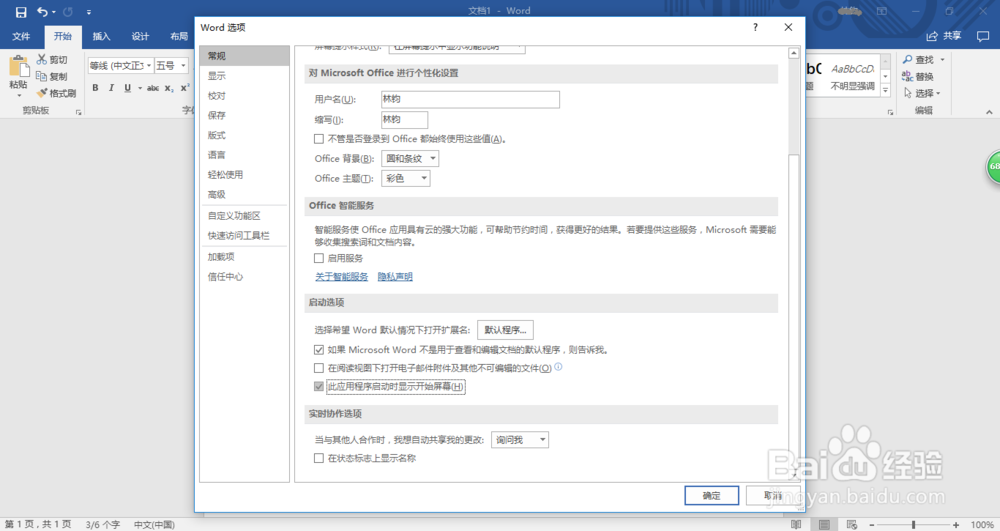Open the 询问我 sharing changes dropdown

coord(520,440)
